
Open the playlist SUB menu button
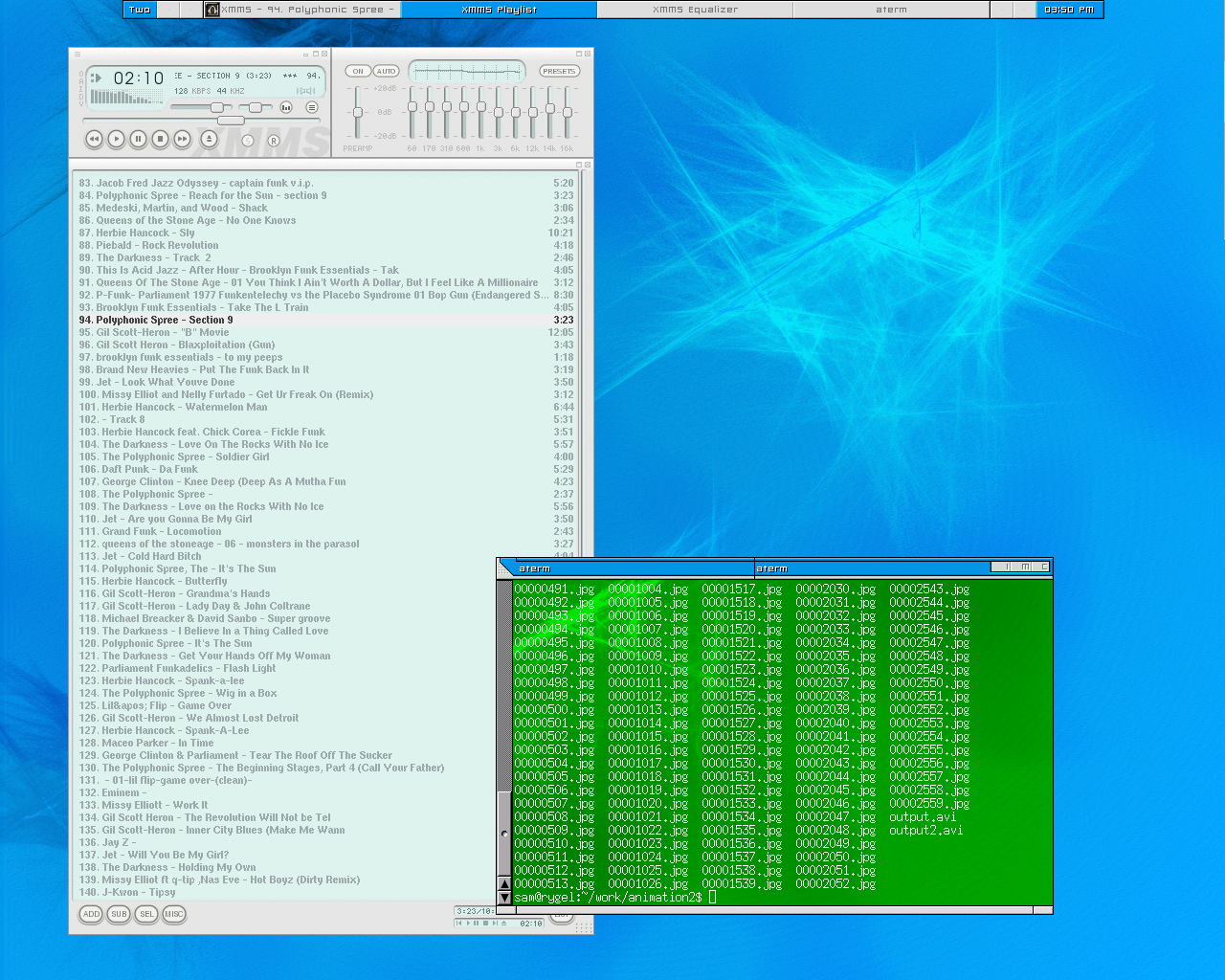coord(119,914)
